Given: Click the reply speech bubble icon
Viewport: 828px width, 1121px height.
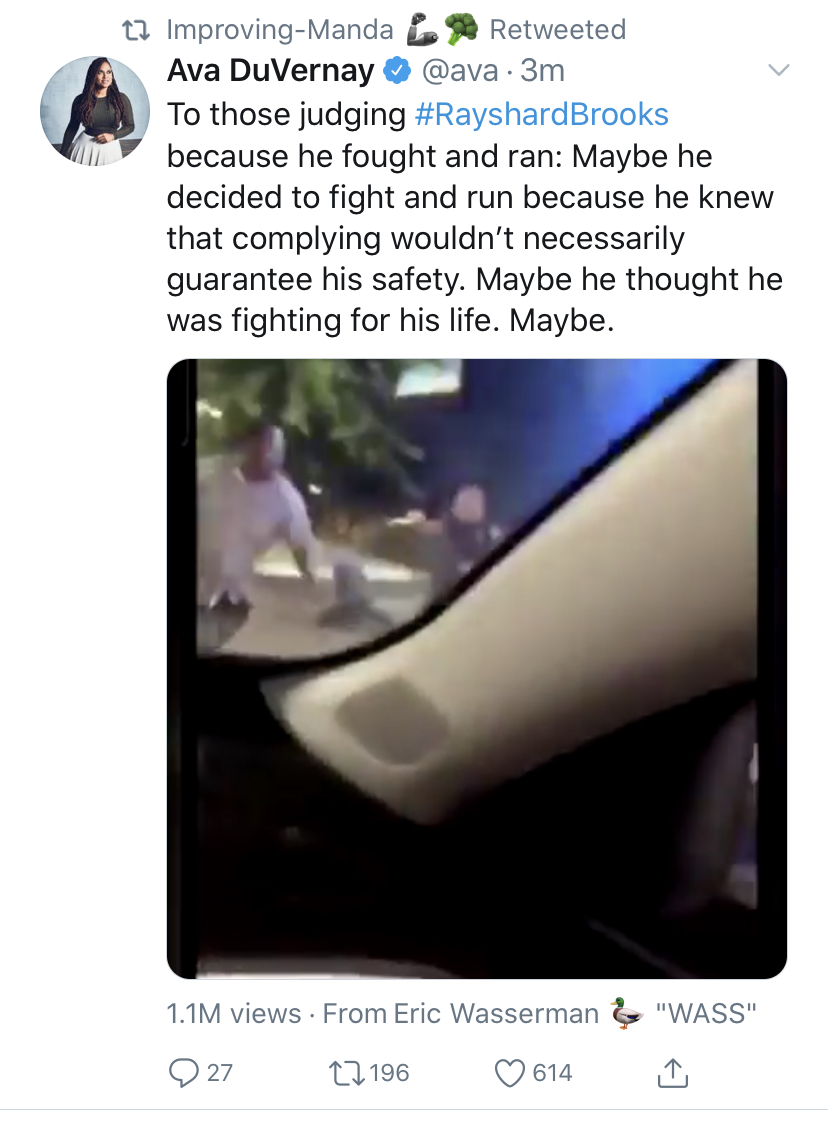Looking at the screenshot, I should 184,1072.
